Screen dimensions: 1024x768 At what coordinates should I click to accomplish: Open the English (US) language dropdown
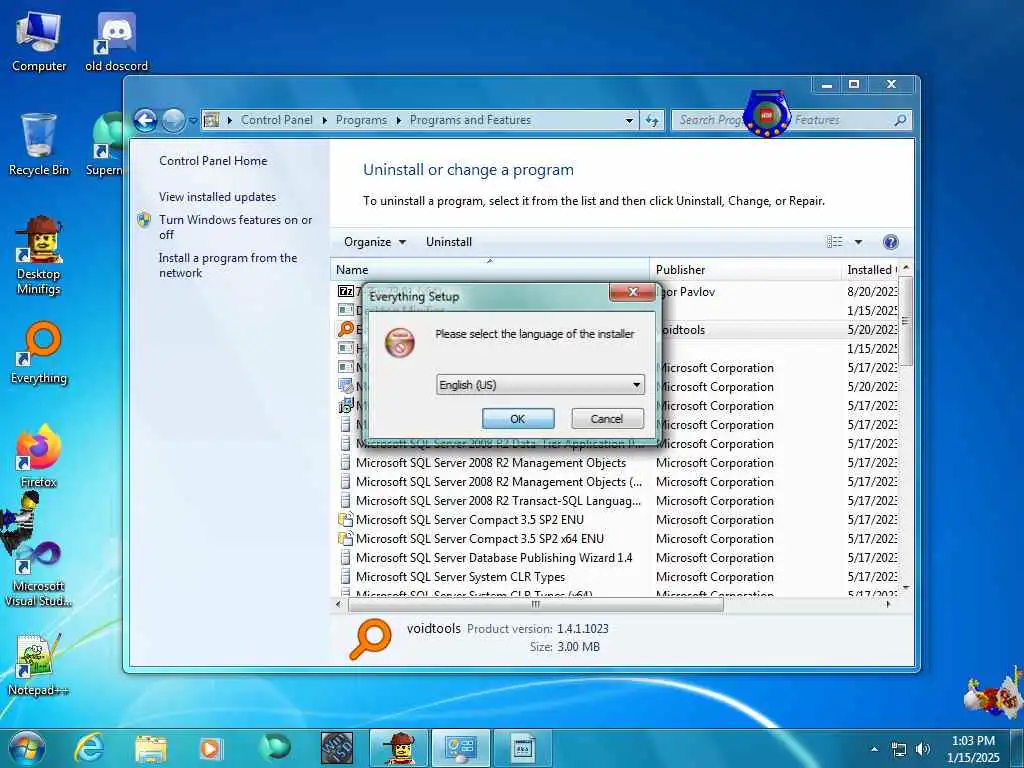540,385
